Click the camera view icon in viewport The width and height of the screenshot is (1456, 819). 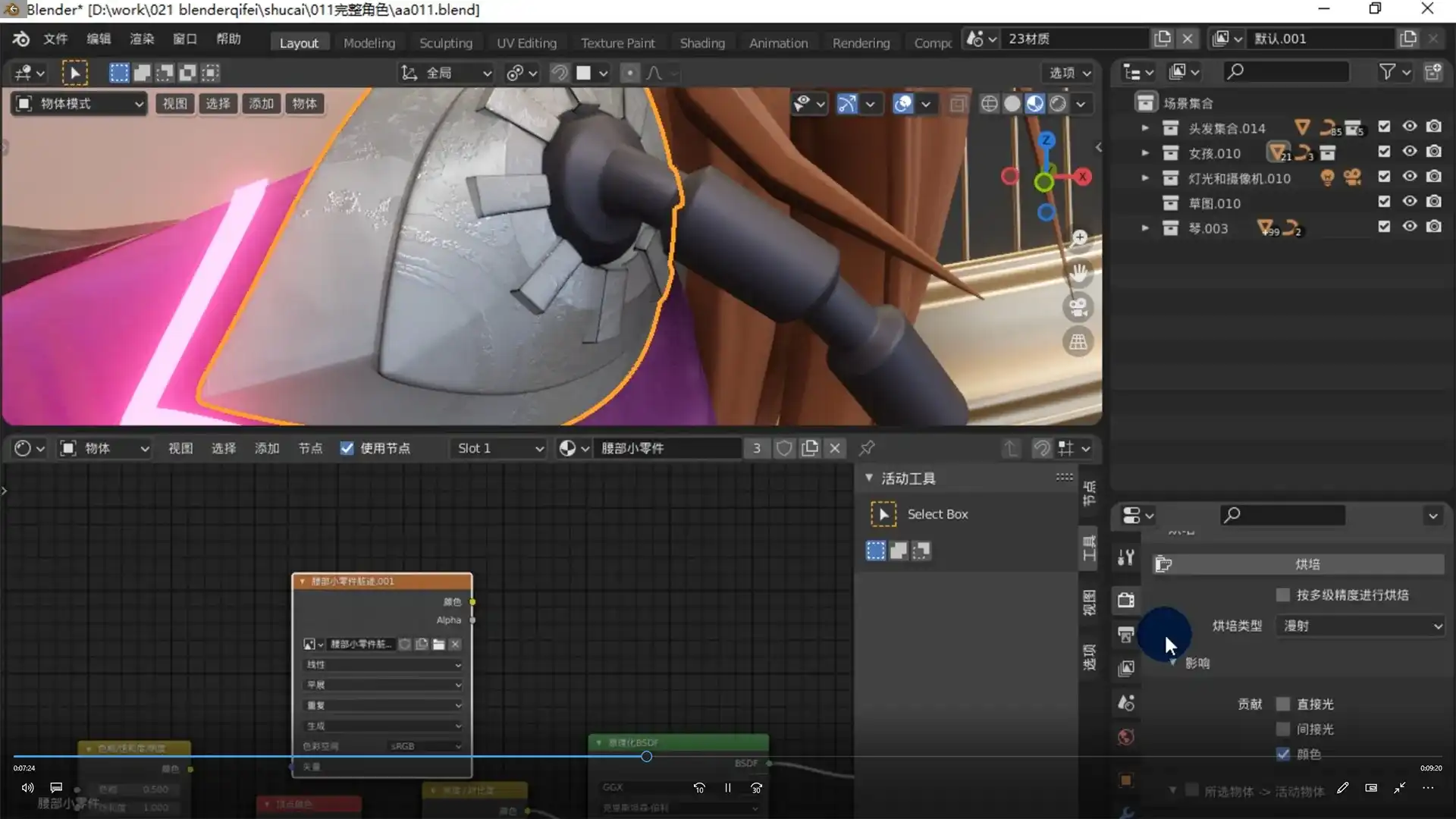coord(1078,307)
